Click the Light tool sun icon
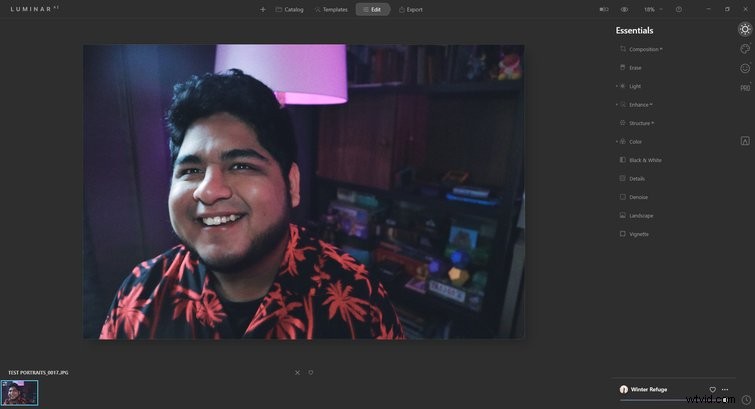Screen dimensions: 755x409 [623, 86]
